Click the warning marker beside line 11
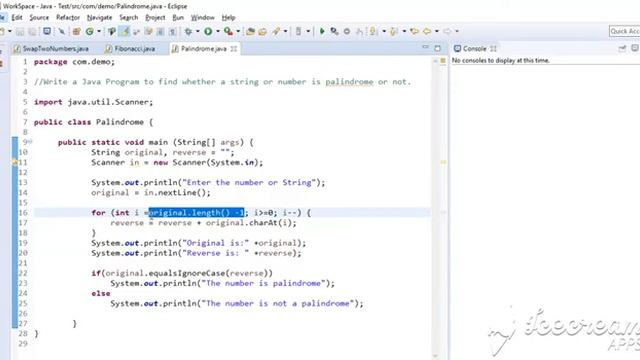640x360 pixels. click(15, 162)
